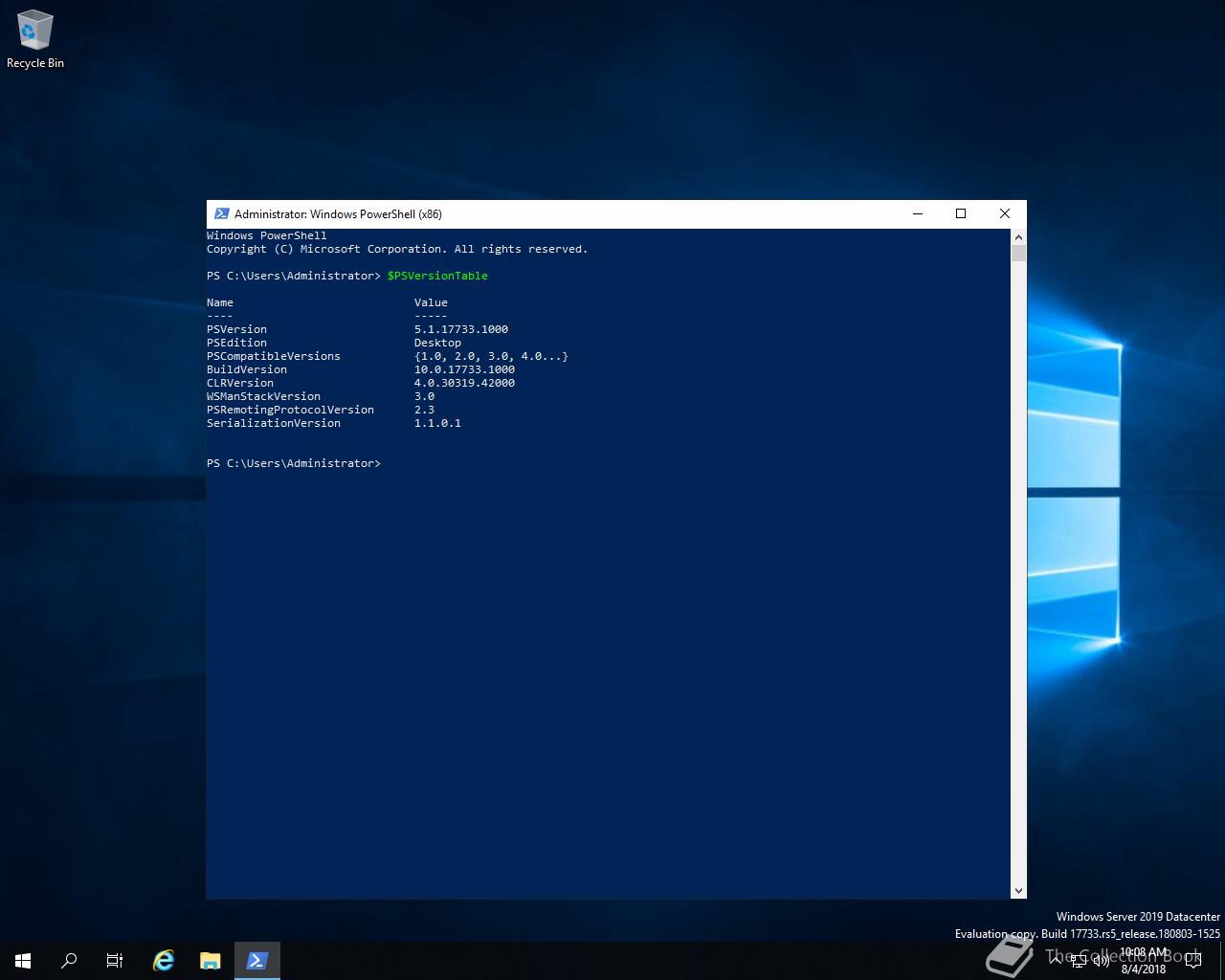Click the value 2.3

[424, 410]
